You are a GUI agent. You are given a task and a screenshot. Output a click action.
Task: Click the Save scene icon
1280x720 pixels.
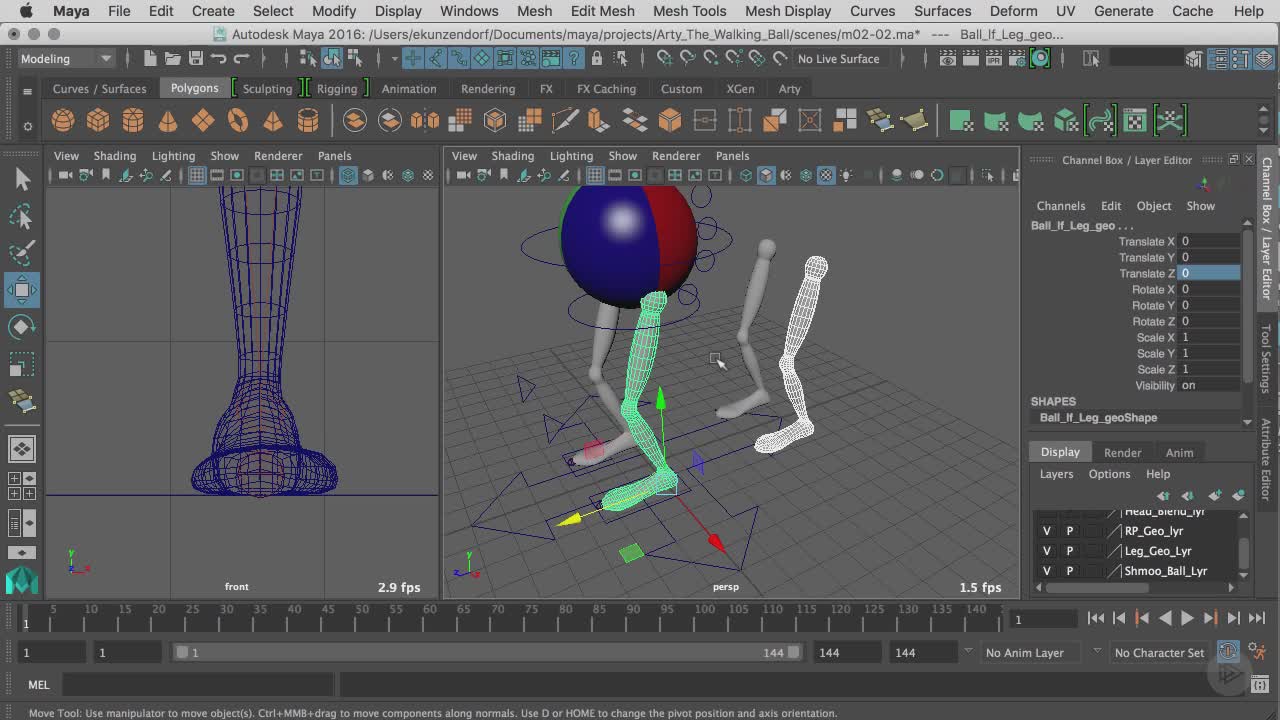click(x=196, y=58)
